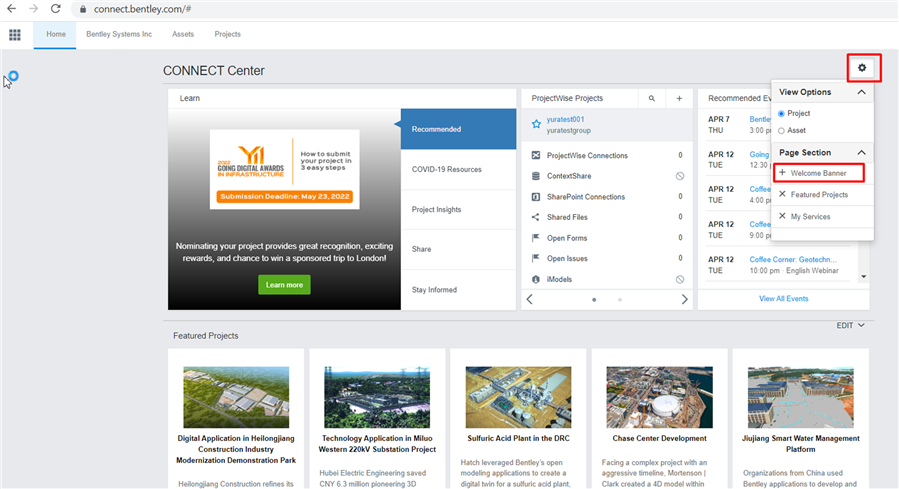Open the yuratest001 project link
899x489 pixels.
pyautogui.click(x=565, y=119)
